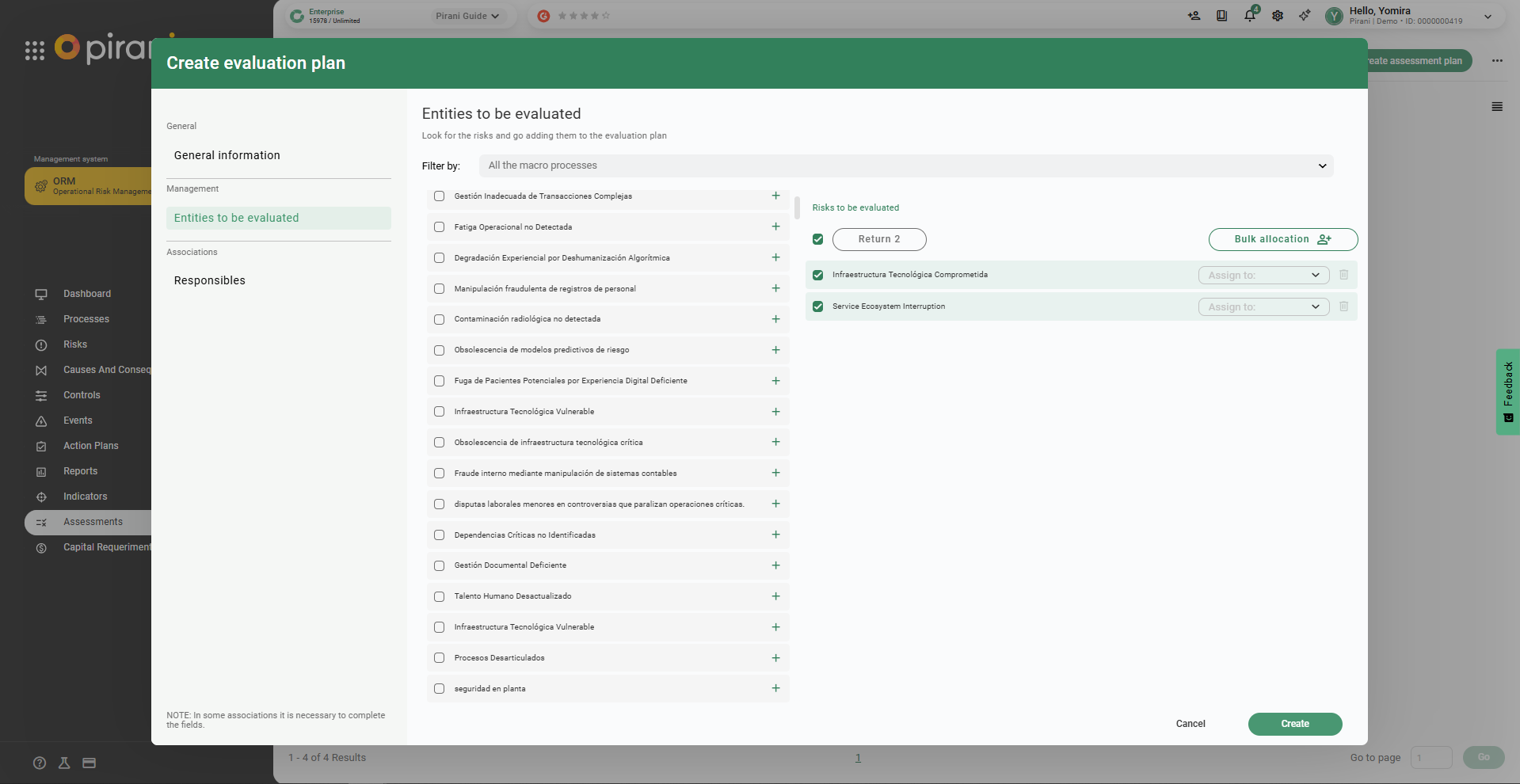Check the Talento Humano Desactualizado checkbox
Screen dimensions: 1520x784
pyautogui.click(x=440, y=596)
